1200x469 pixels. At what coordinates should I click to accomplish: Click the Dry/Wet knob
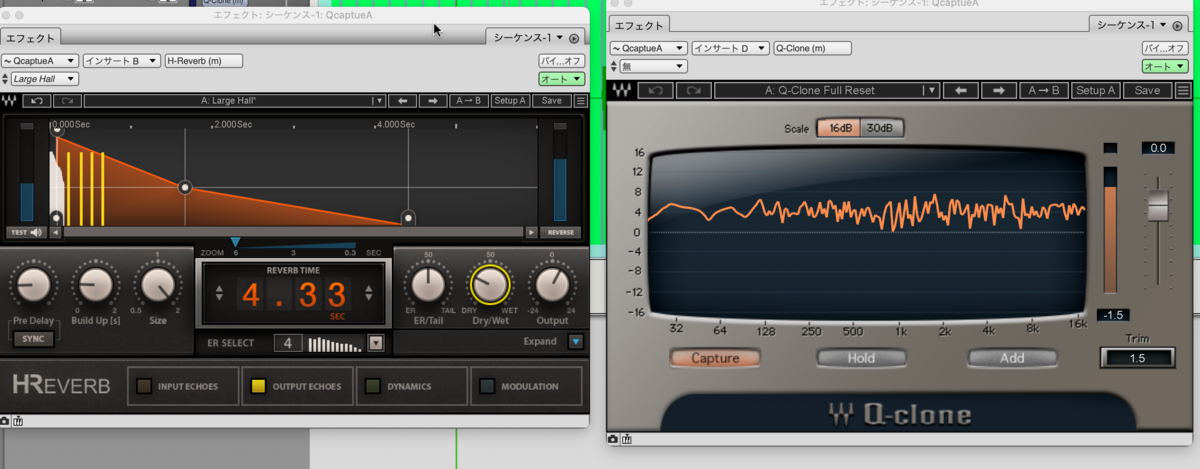point(490,287)
